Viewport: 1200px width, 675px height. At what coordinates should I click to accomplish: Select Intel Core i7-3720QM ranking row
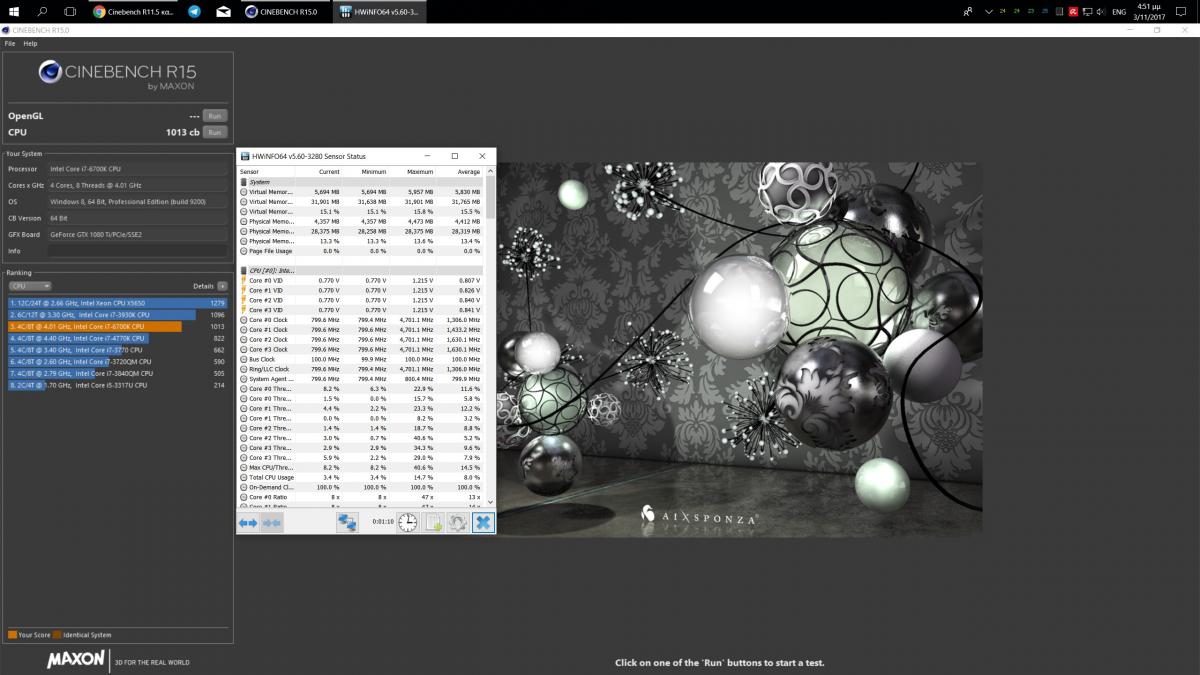click(x=118, y=361)
